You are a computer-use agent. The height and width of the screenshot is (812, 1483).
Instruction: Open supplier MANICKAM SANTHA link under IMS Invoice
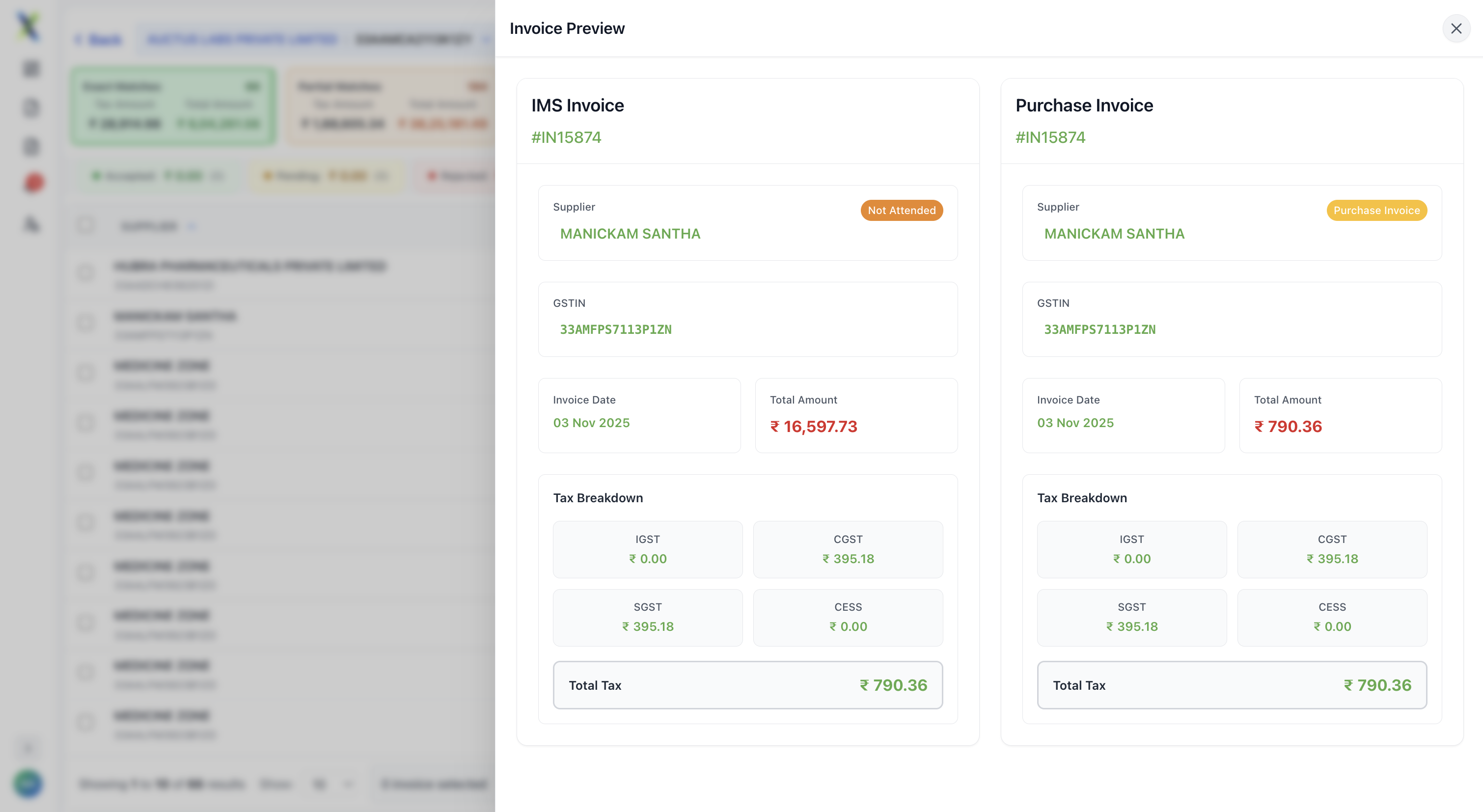(x=630, y=234)
